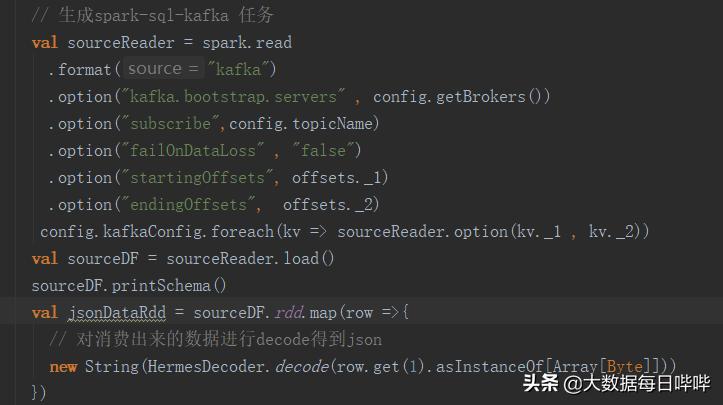Click the 头条 watermark text

click(x=541, y=383)
